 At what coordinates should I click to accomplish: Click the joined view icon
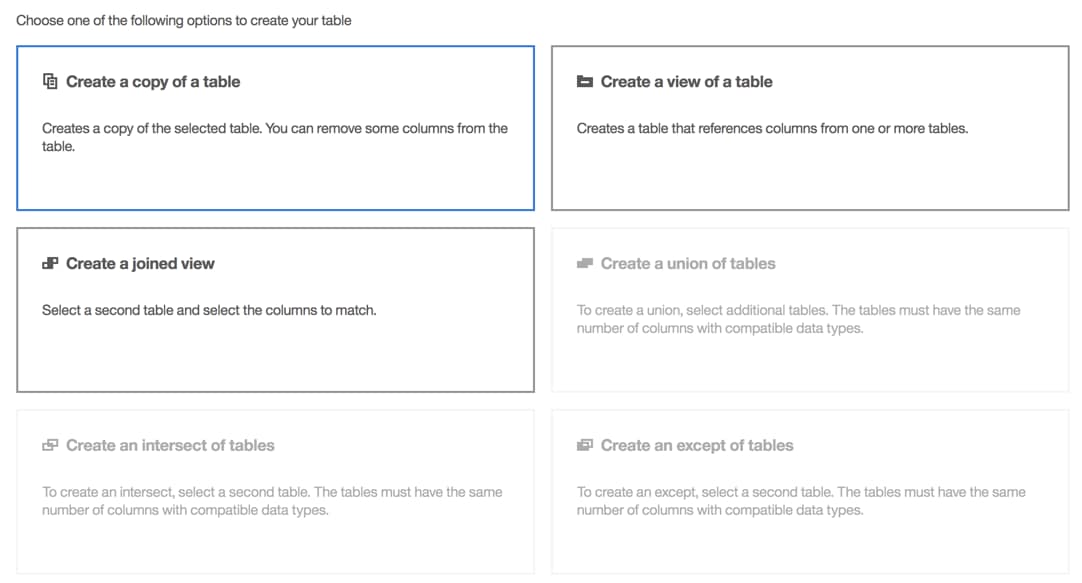[x=48, y=263]
